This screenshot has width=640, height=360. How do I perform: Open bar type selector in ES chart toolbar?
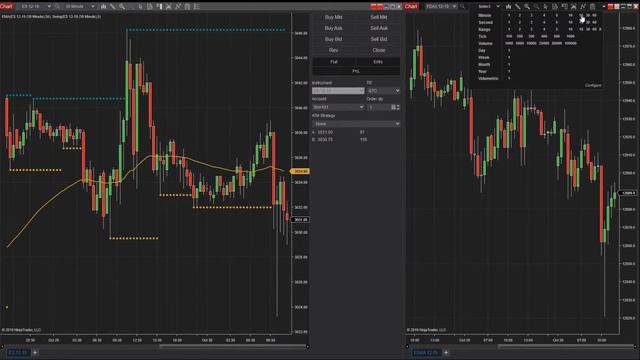[103, 7]
